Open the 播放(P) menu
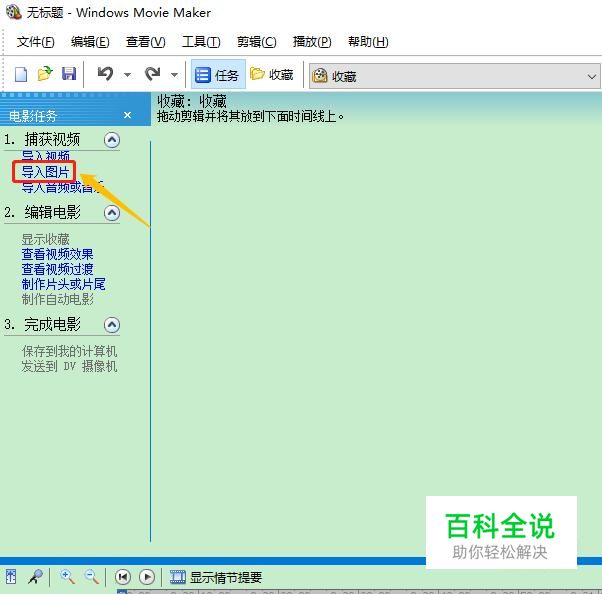Image resolution: width=602 pixels, height=594 pixels. pyautogui.click(x=312, y=41)
